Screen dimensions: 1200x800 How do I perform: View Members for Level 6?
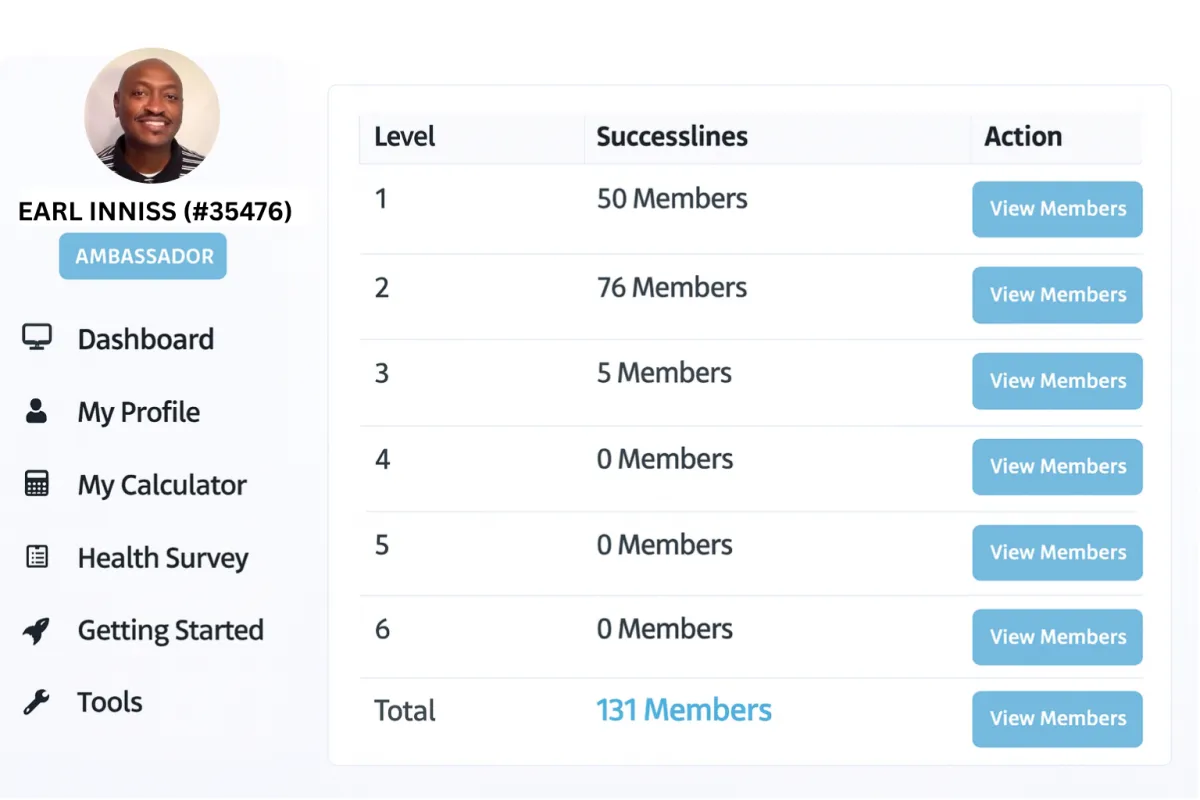click(x=1057, y=637)
